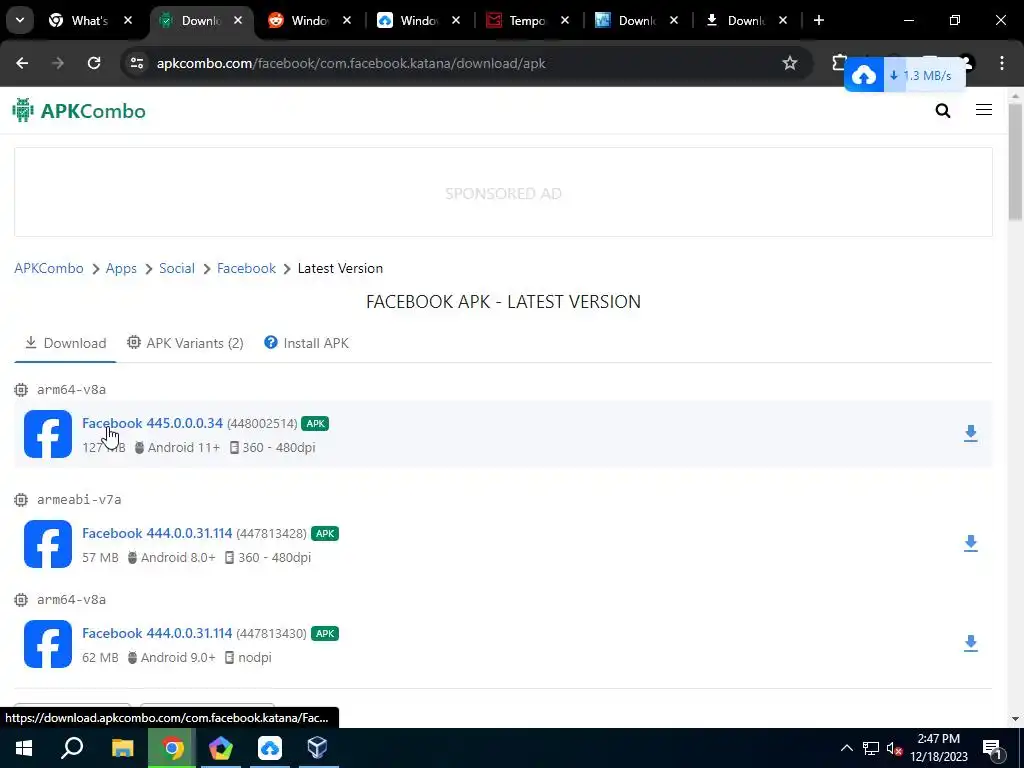Follow the Facebook breadcrumb link
This screenshot has height=768, width=1024.
tap(246, 268)
